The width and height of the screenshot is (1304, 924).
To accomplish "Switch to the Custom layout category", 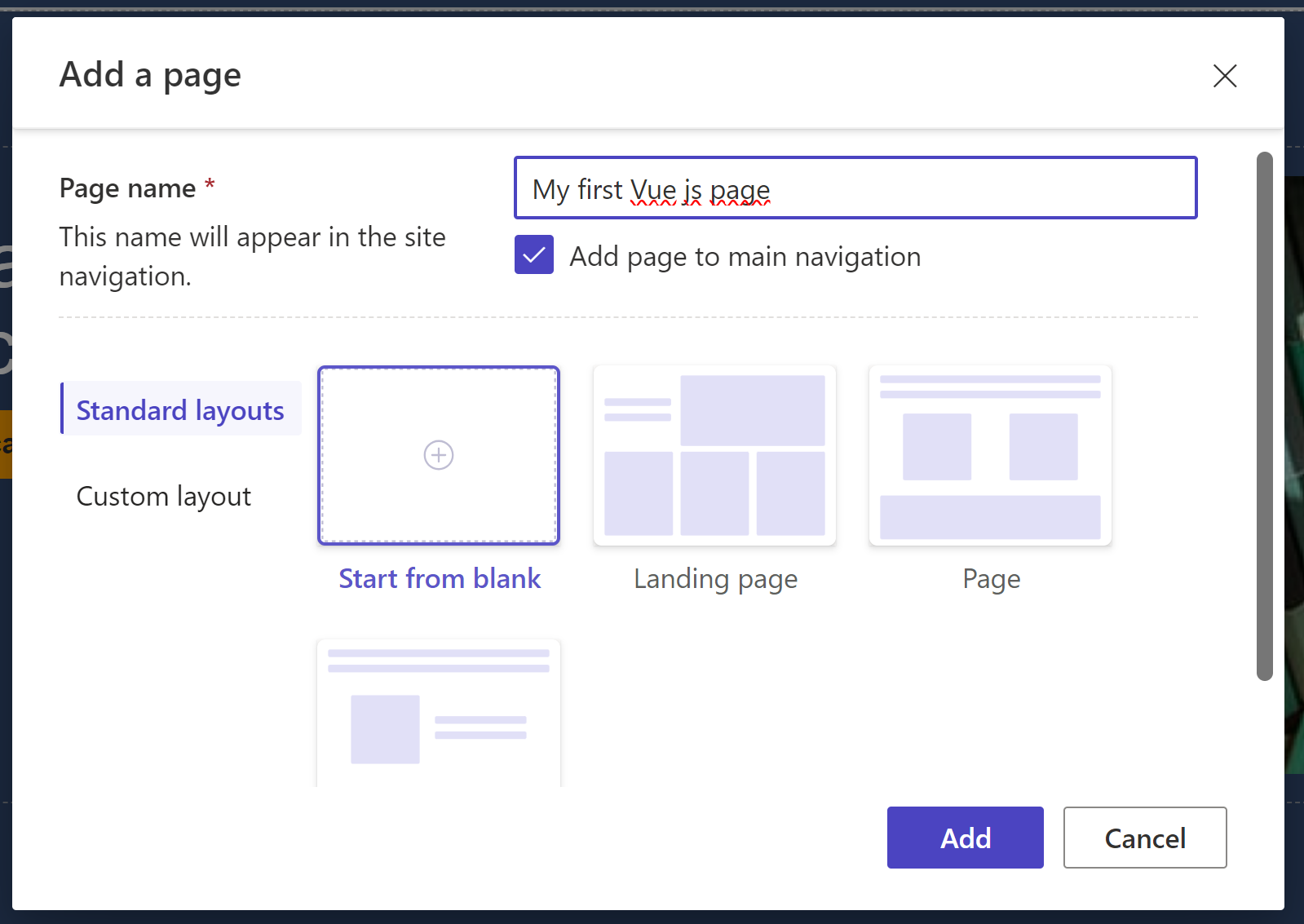I will (x=163, y=496).
